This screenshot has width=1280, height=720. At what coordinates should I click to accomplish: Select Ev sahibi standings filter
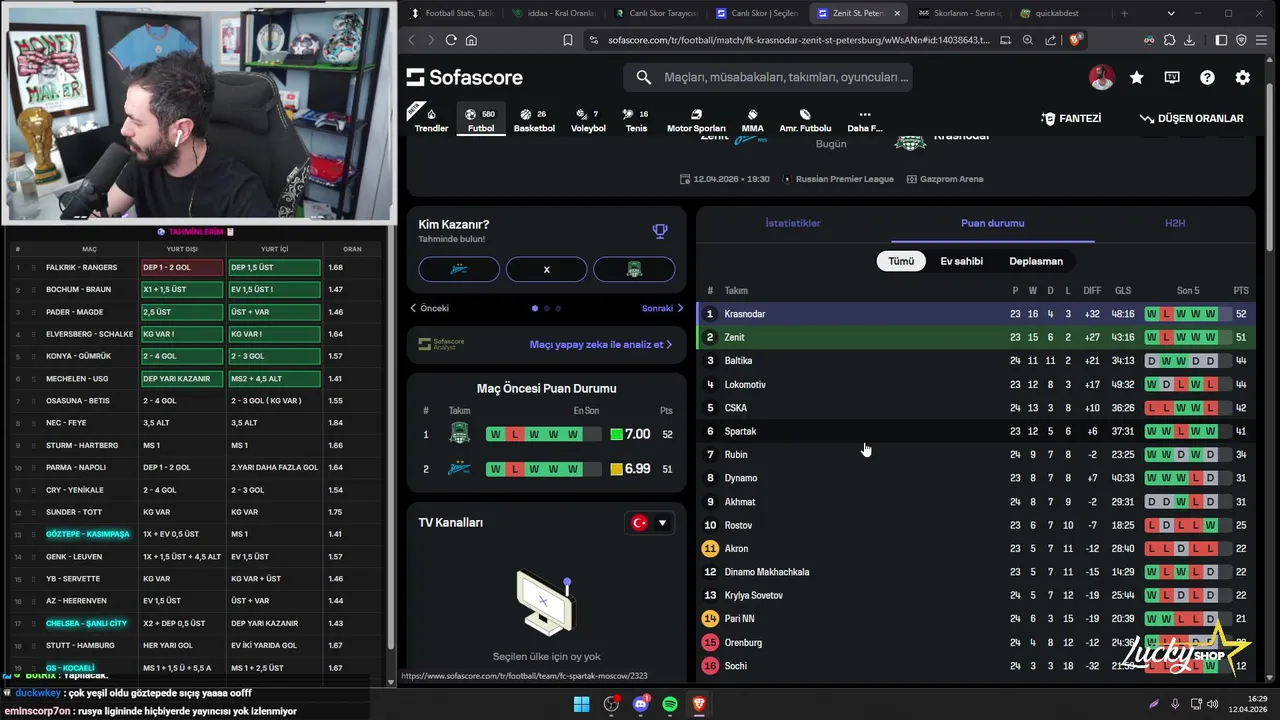pos(961,261)
